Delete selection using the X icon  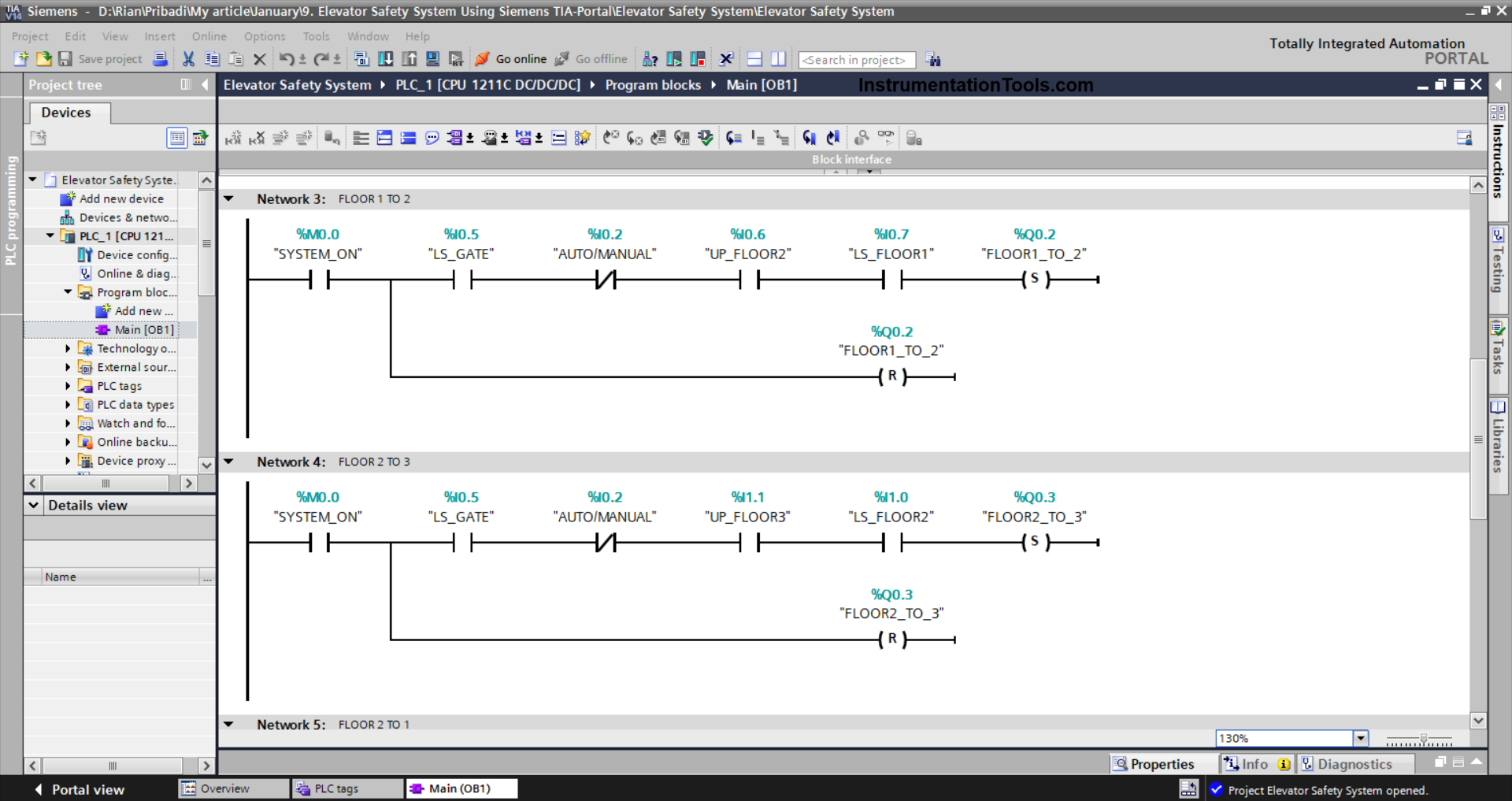point(260,59)
